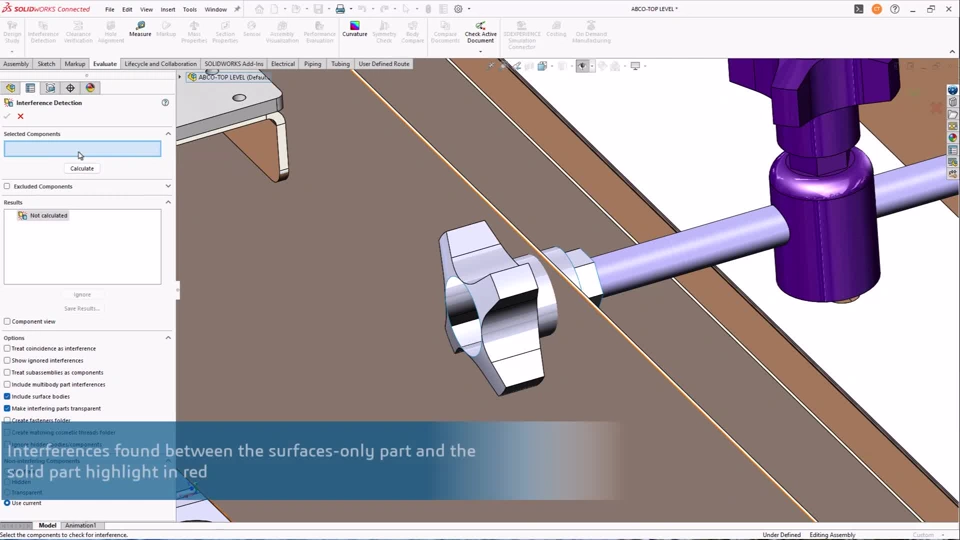960x540 pixels.
Task: Select the Measure tool
Action: click(140, 29)
